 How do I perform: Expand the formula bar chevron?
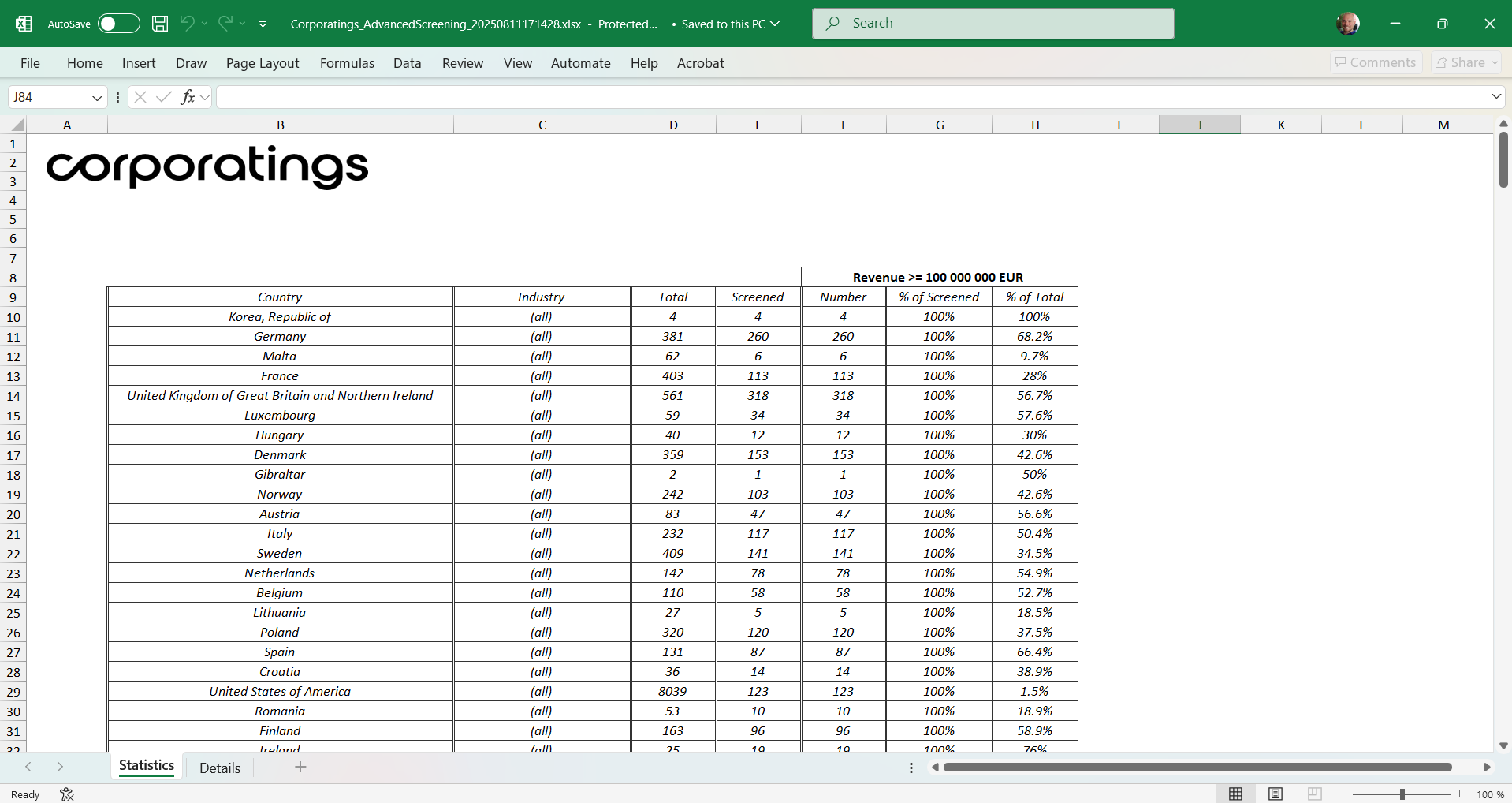(1495, 96)
